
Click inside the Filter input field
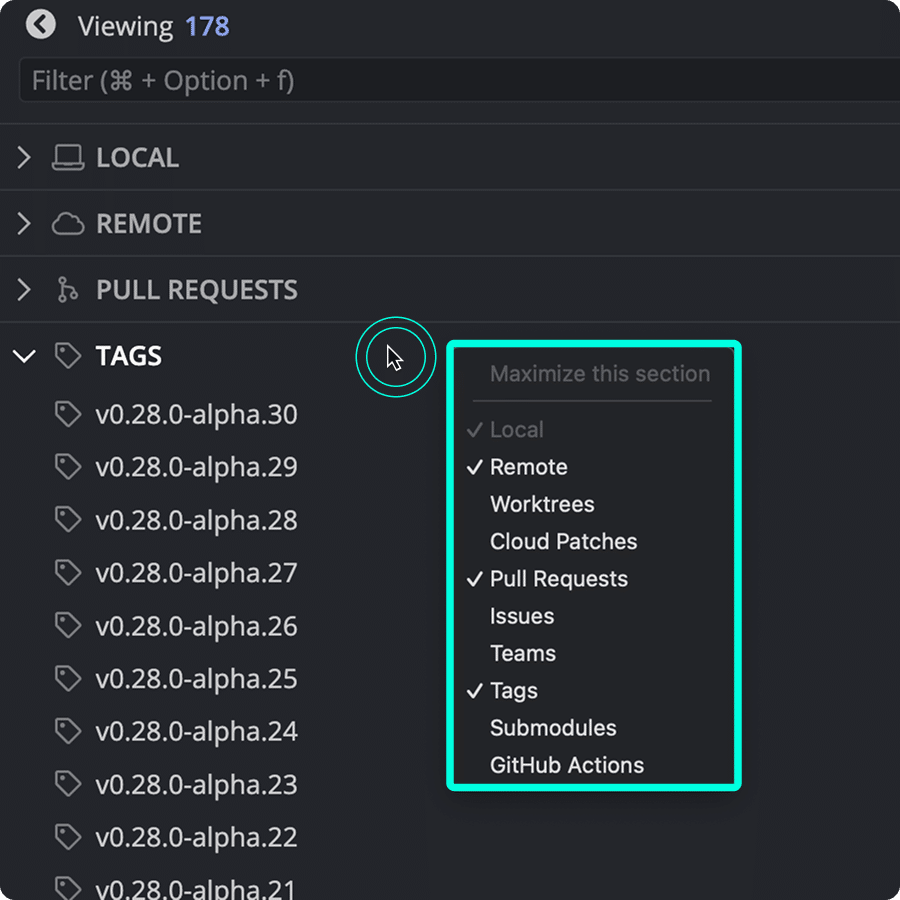(450, 80)
